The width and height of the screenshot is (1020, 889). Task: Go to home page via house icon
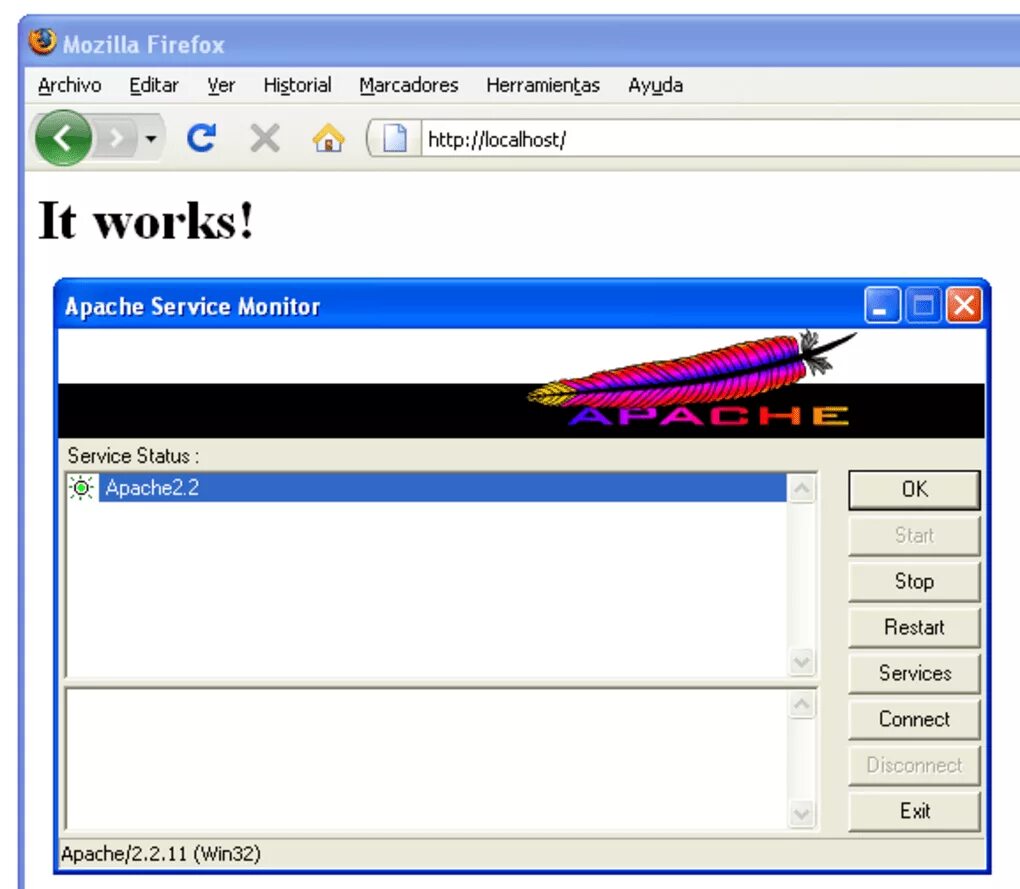click(329, 138)
